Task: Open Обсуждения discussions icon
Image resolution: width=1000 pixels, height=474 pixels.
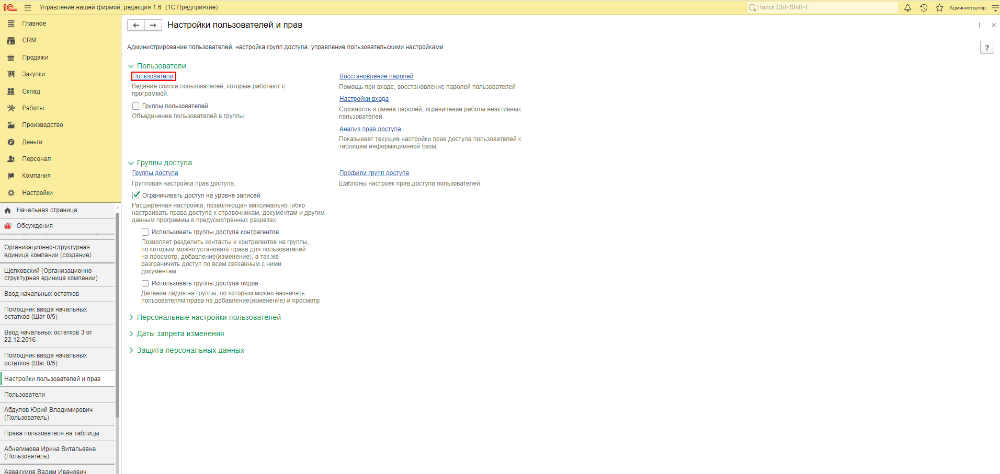Action: click(8, 226)
